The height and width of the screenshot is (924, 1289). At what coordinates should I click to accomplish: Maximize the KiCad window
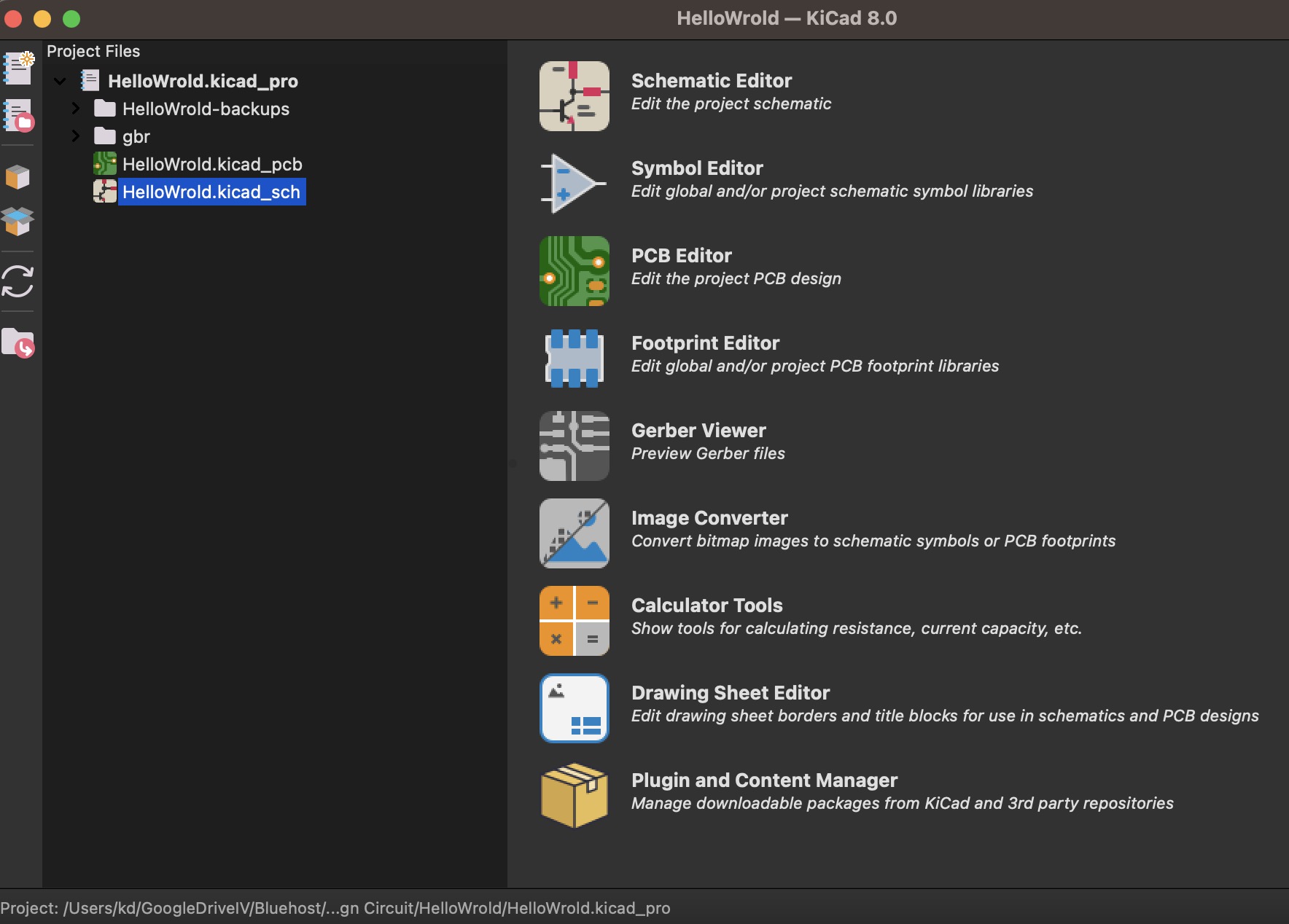point(71,18)
